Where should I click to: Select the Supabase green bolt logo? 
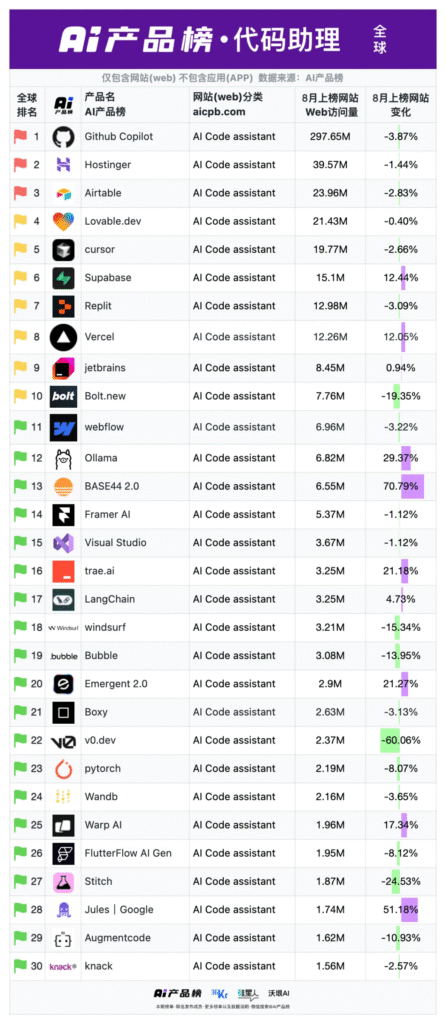pyautogui.click(x=63, y=278)
